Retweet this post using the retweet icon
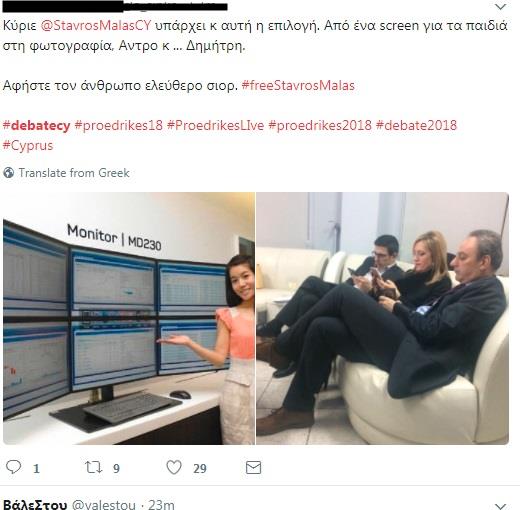The height and width of the screenshot is (510, 520). point(93,467)
